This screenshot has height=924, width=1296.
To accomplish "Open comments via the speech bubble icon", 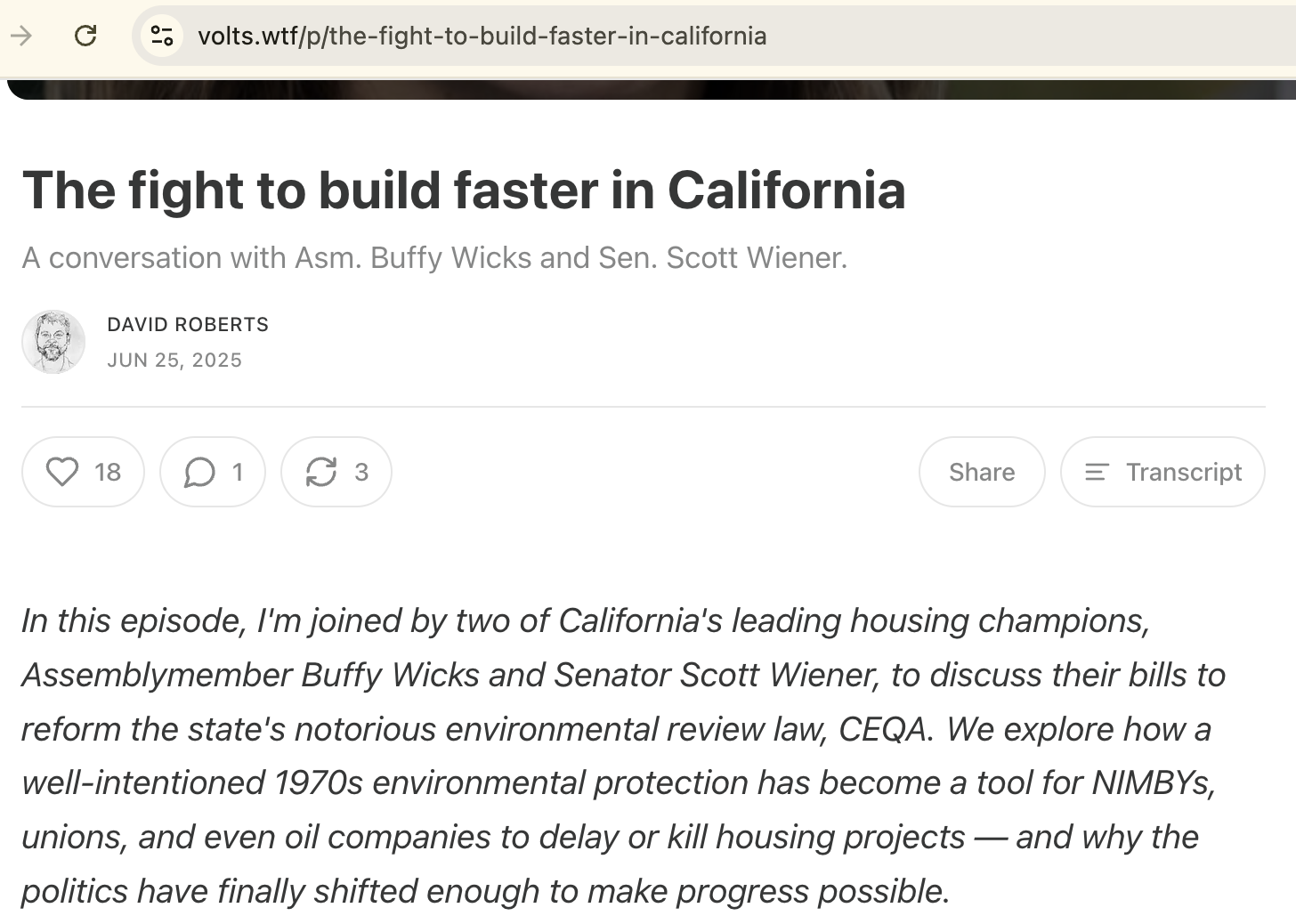I will point(199,472).
